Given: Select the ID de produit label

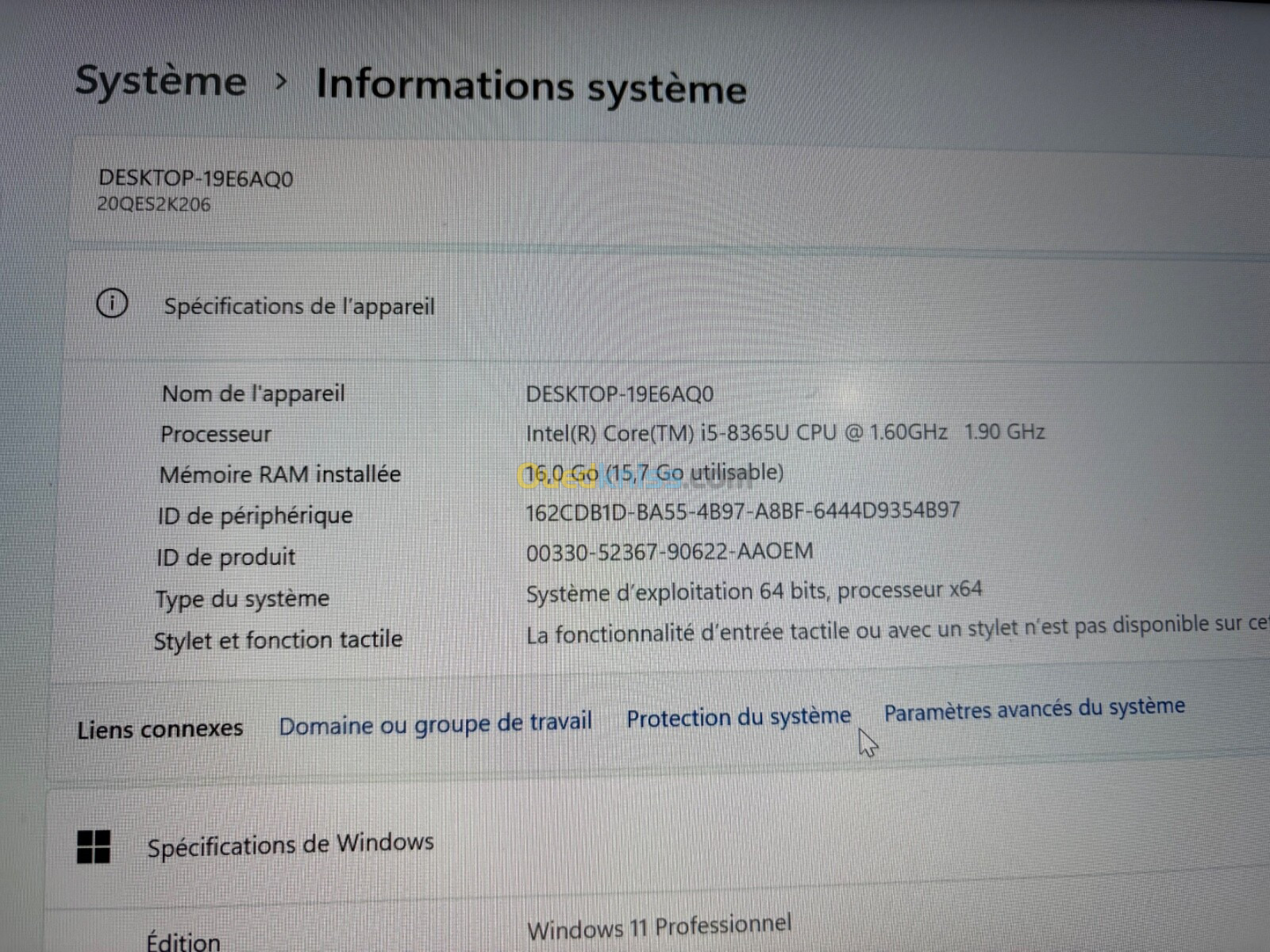Looking at the screenshot, I should point(226,557).
